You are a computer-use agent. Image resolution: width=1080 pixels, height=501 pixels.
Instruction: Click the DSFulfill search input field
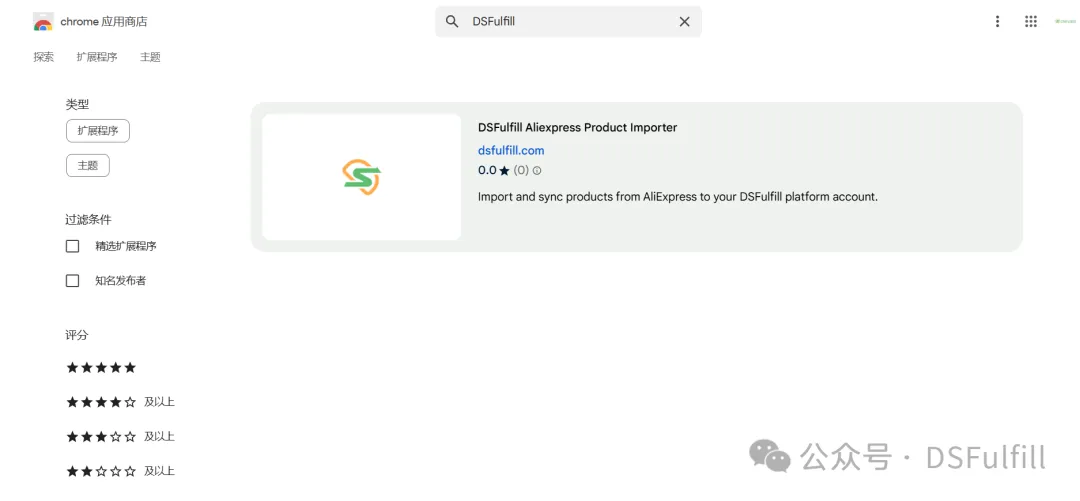pos(570,22)
